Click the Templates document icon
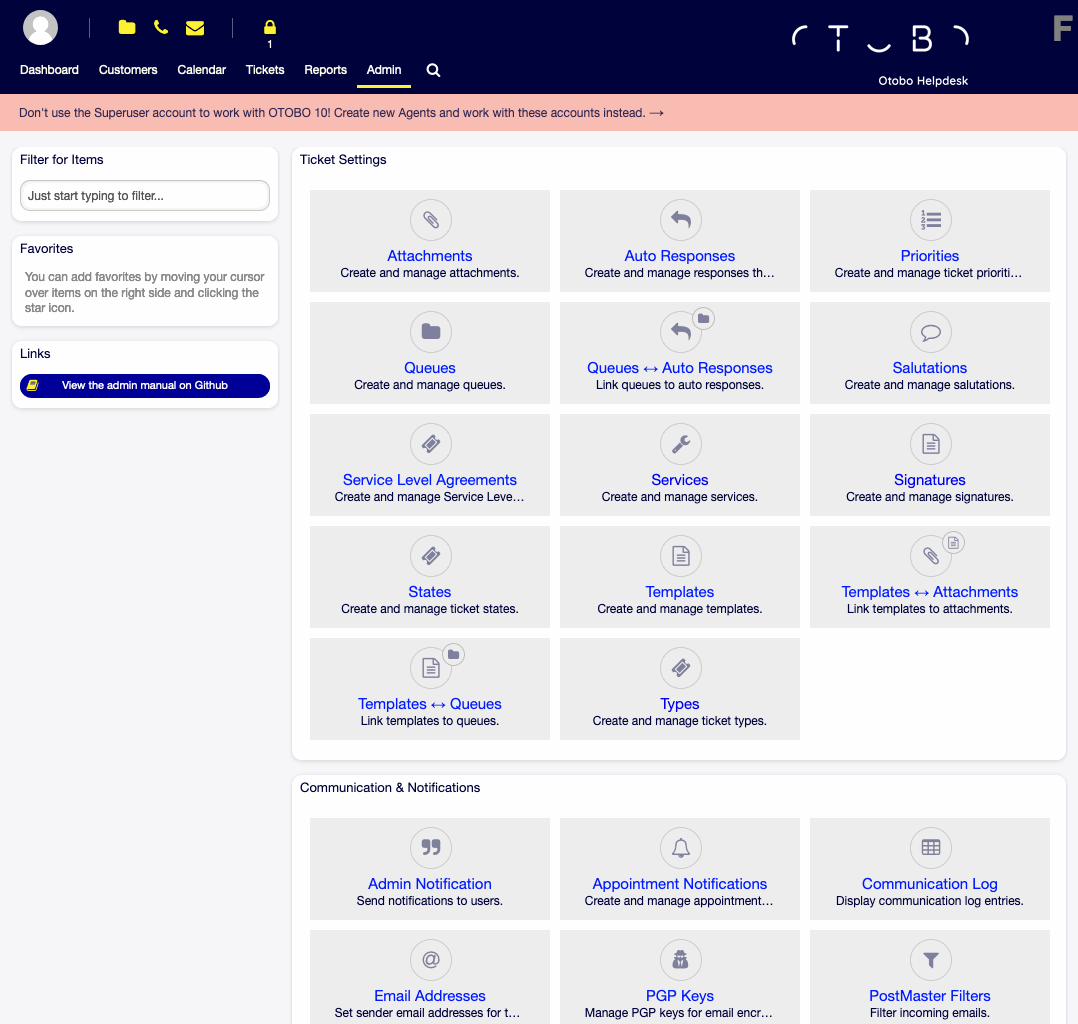 point(680,556)
